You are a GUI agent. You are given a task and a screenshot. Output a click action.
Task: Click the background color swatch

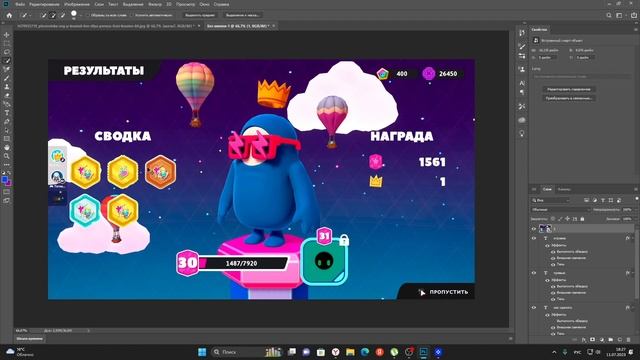(9, 182)
